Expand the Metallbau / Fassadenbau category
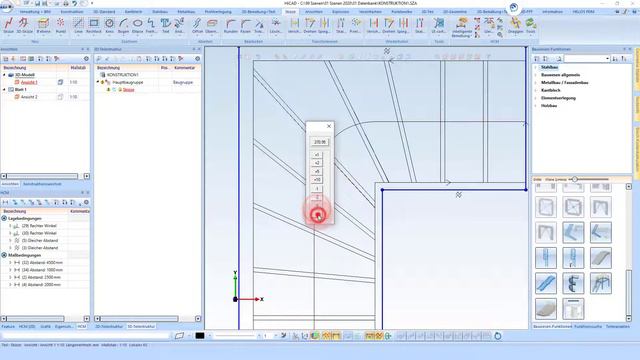Screen dimensions: 640x360 click(536, 82)
